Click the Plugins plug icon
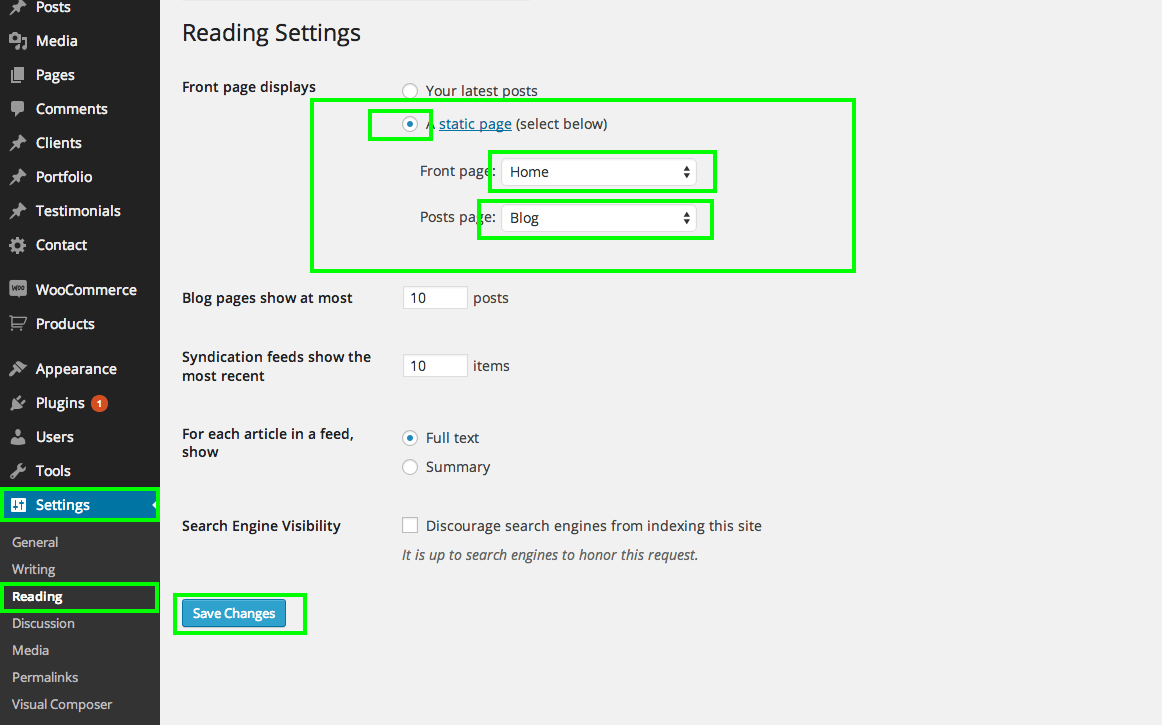 18,403
